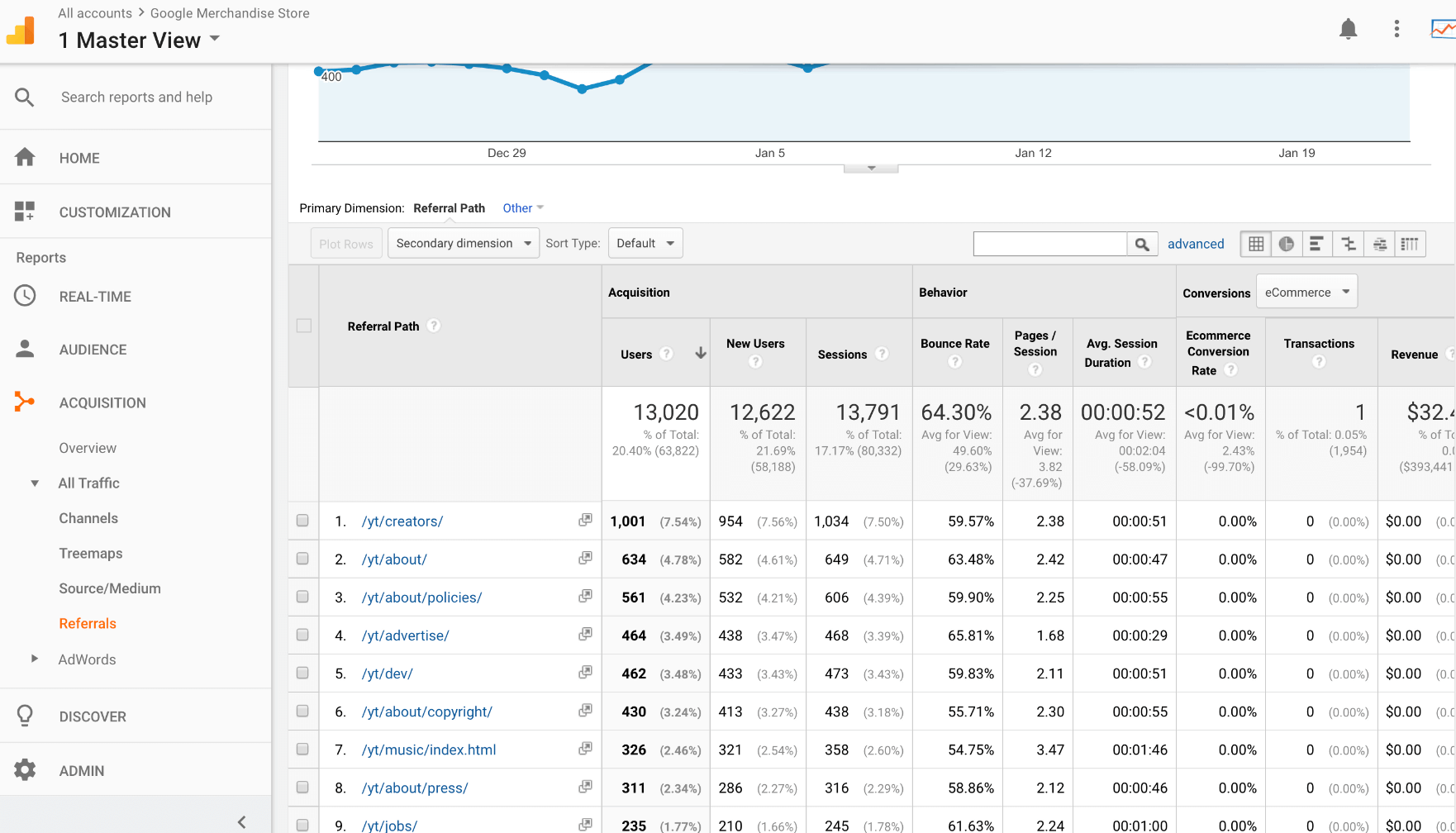Open the /yt/jobs/ referral path link
The width and height of the screenshot is (1456, 833).
pos(389,825)
